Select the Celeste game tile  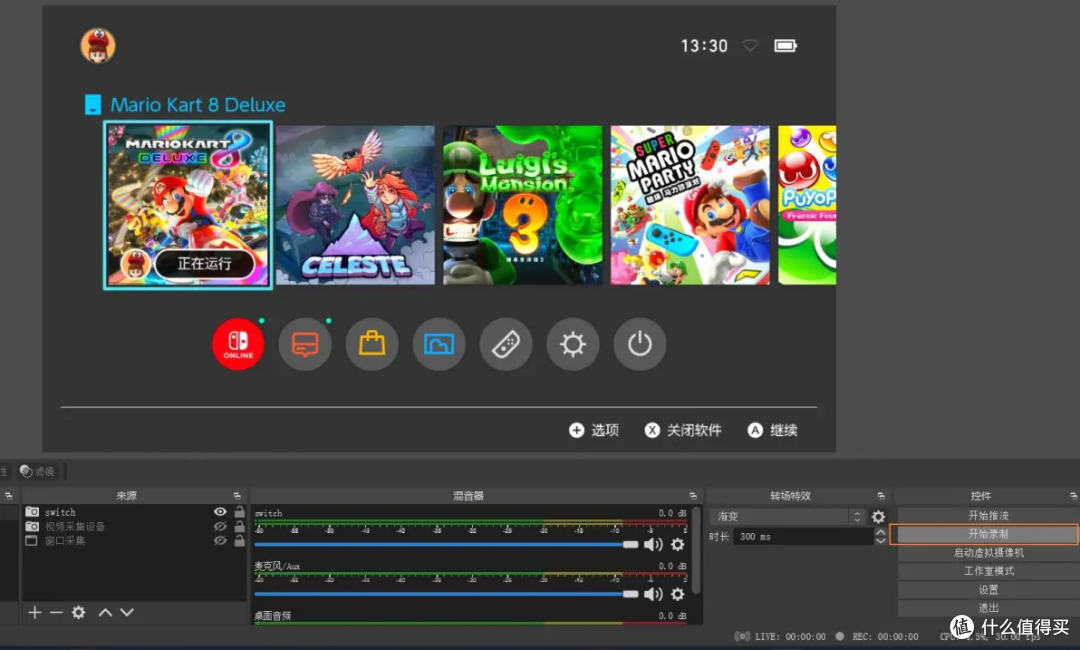355,205
